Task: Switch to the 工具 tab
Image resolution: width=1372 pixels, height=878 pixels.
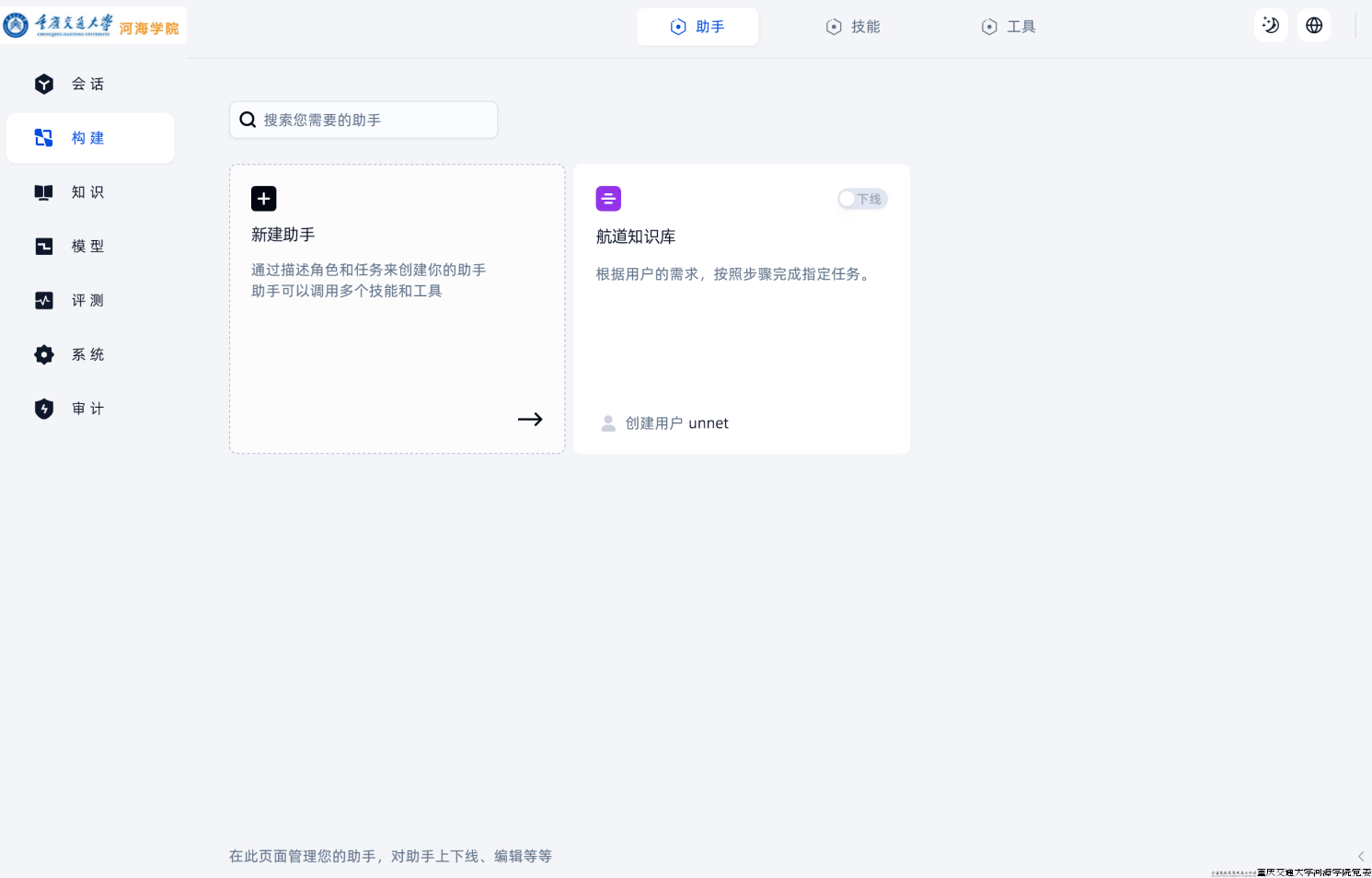Action: (1009, 27)
